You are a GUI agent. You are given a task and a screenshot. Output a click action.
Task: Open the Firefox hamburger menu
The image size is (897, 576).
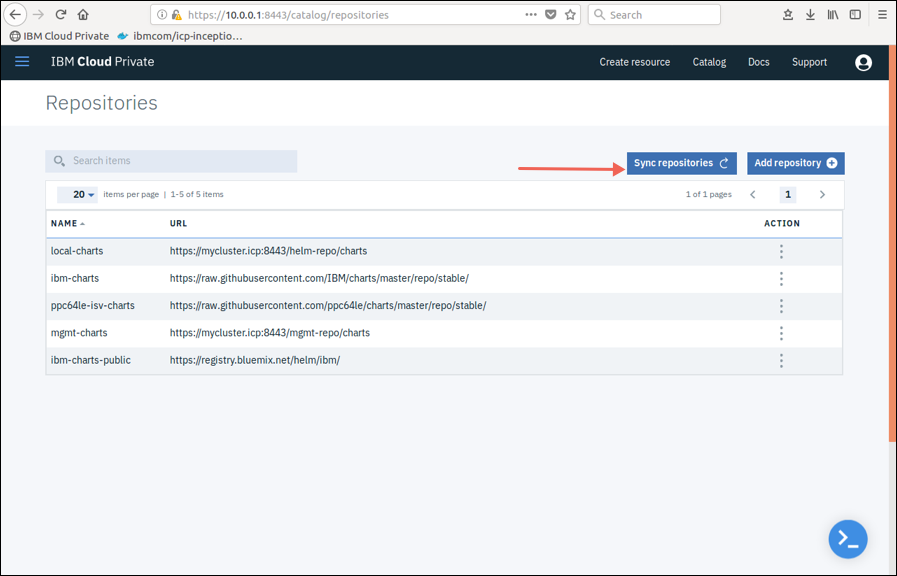[x=882, y=15]
